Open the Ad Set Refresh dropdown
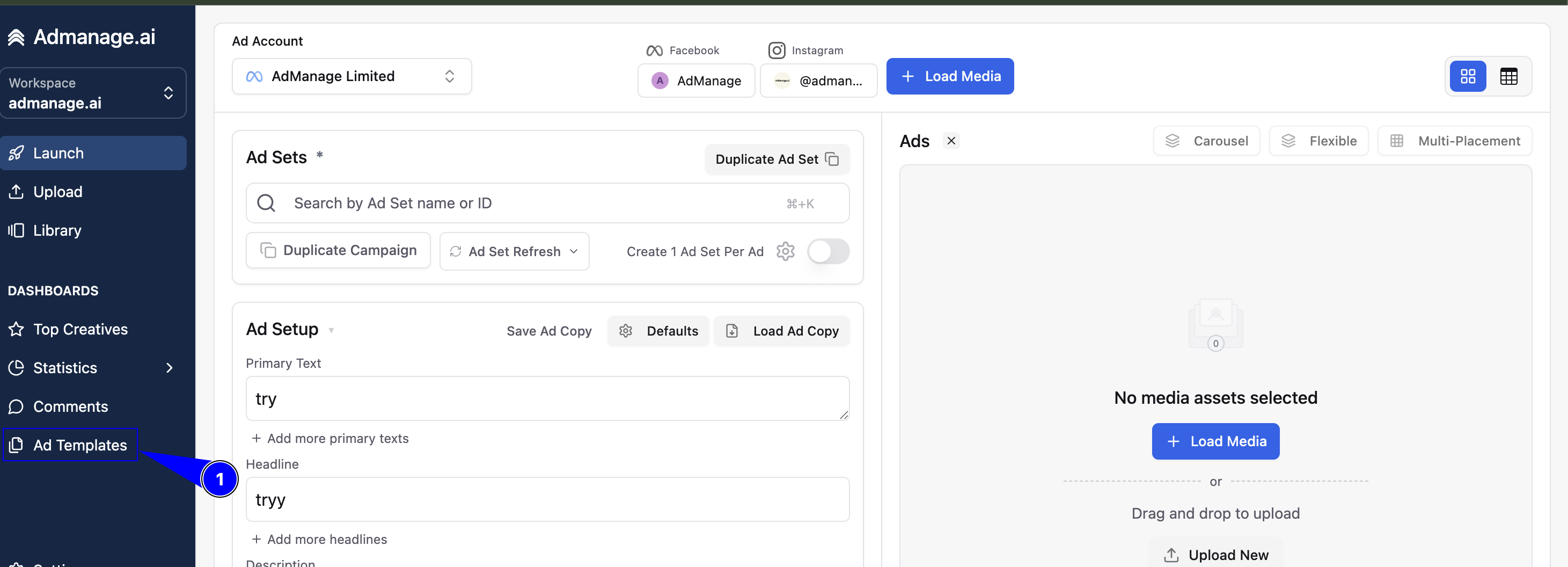Image resolution: width=1568 pixels, height=567 pixels. pos(514,251)
